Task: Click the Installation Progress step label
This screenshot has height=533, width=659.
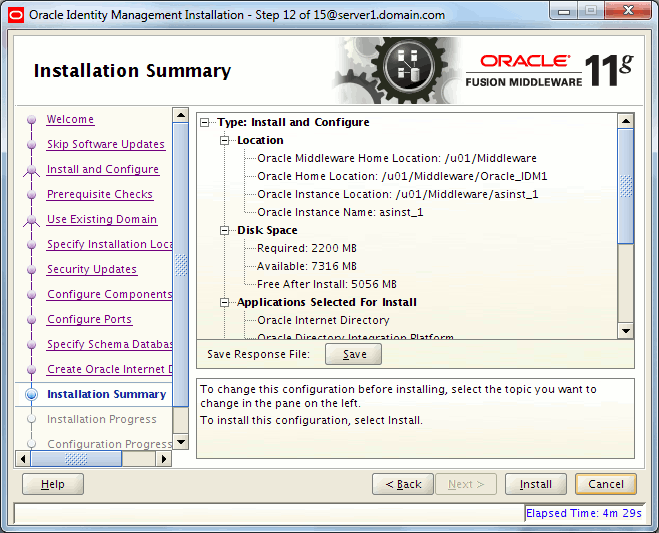Action: click(102, 419)
